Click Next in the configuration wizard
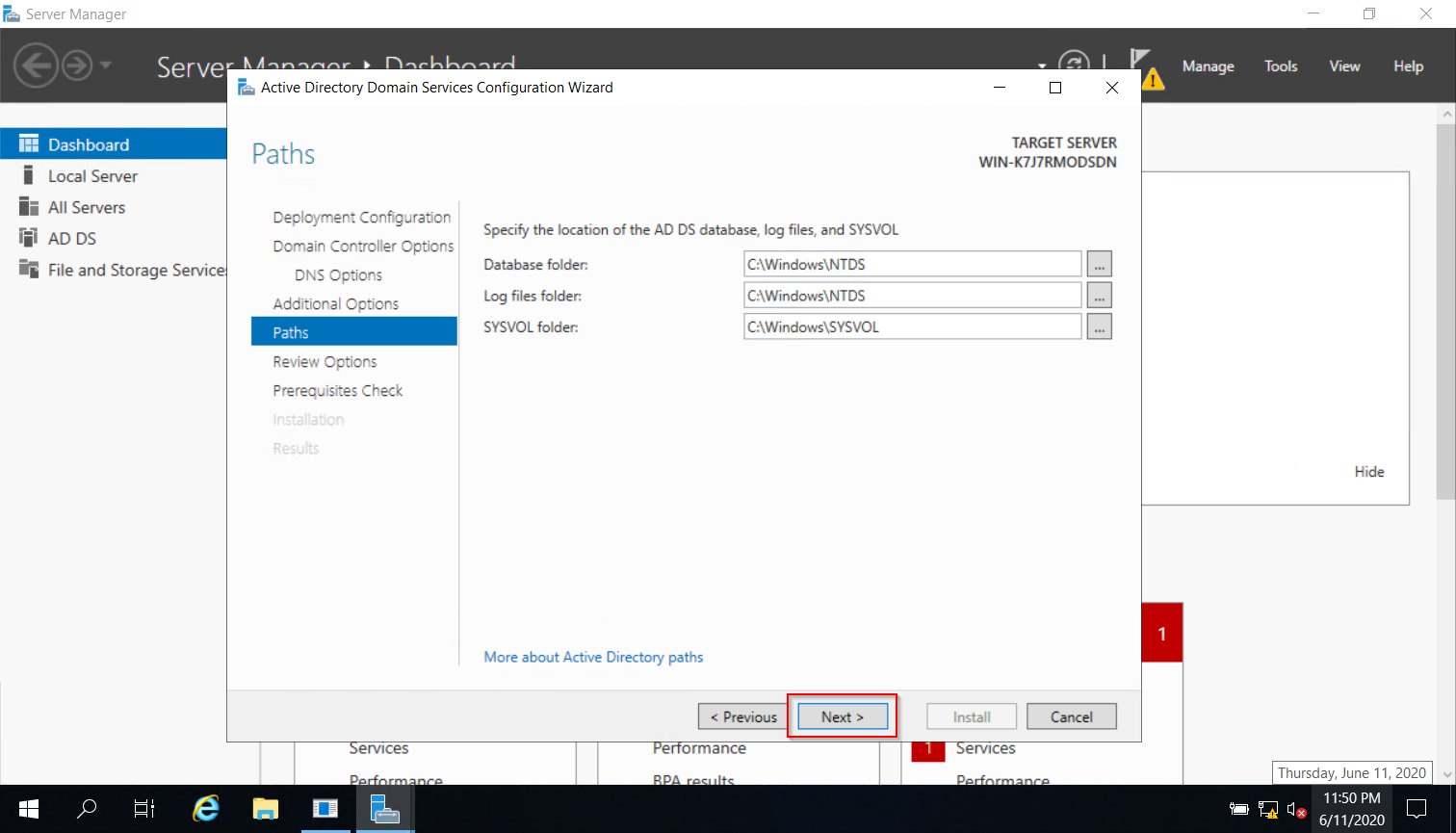Image resolution: width=1456 pixels, height=833 pixels. coord(842,716)
